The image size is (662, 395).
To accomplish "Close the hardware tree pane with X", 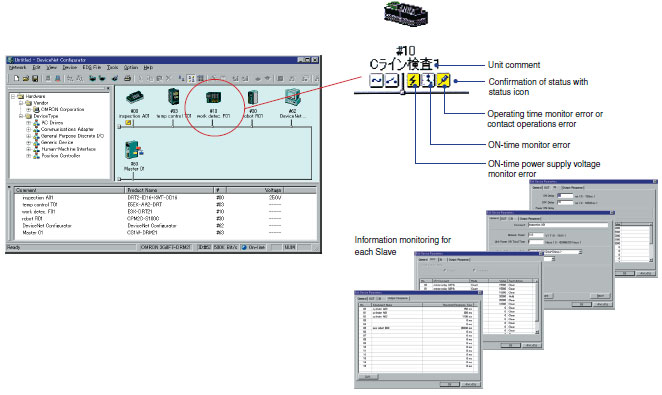I will [x=108, y=89].
